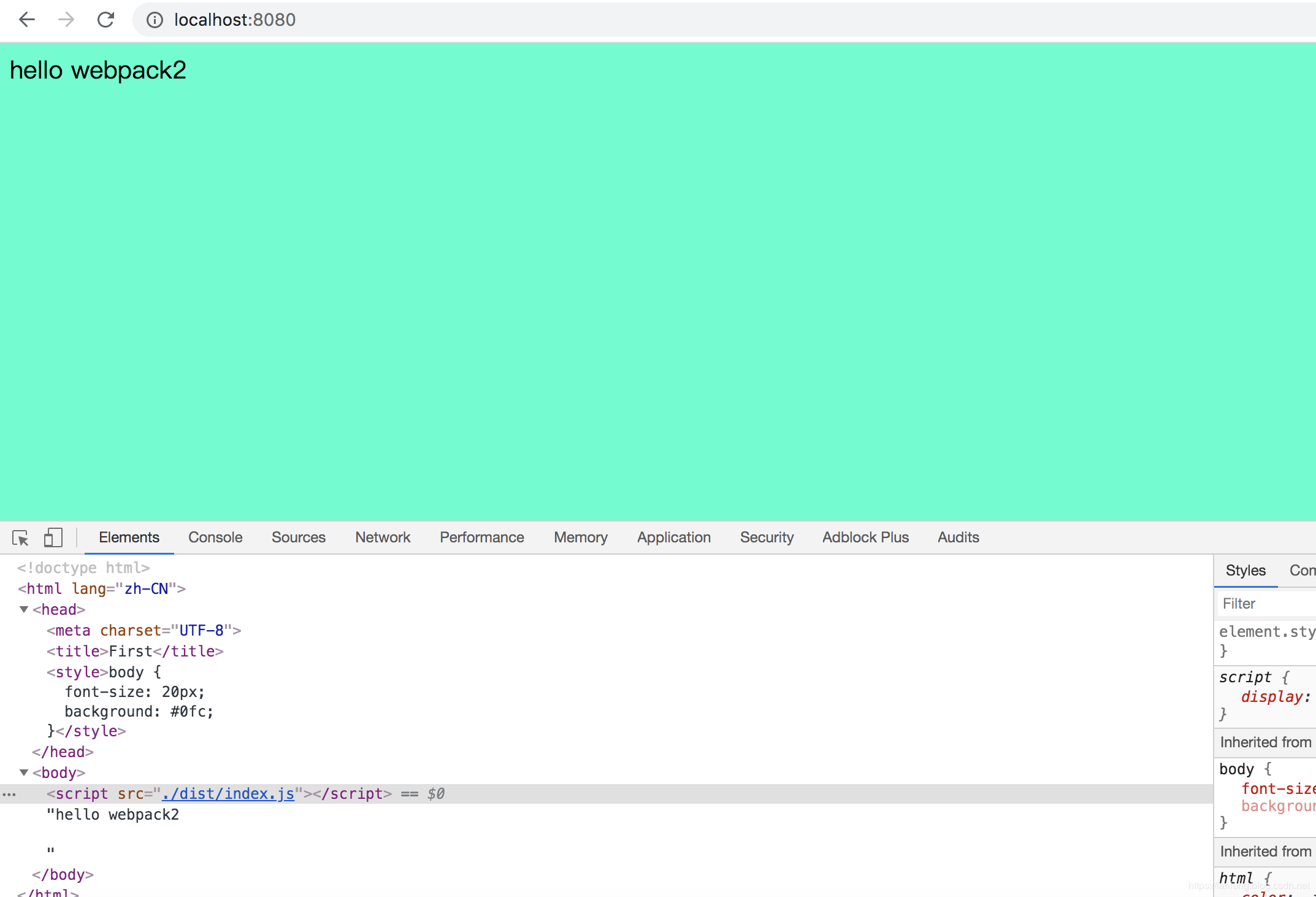Select the title First element row
Screen dimensions: 1316x897
point(135,652)
